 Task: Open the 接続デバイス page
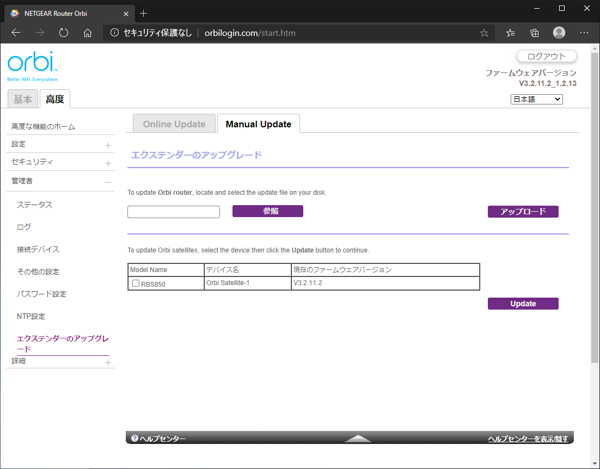coord(38,249)
